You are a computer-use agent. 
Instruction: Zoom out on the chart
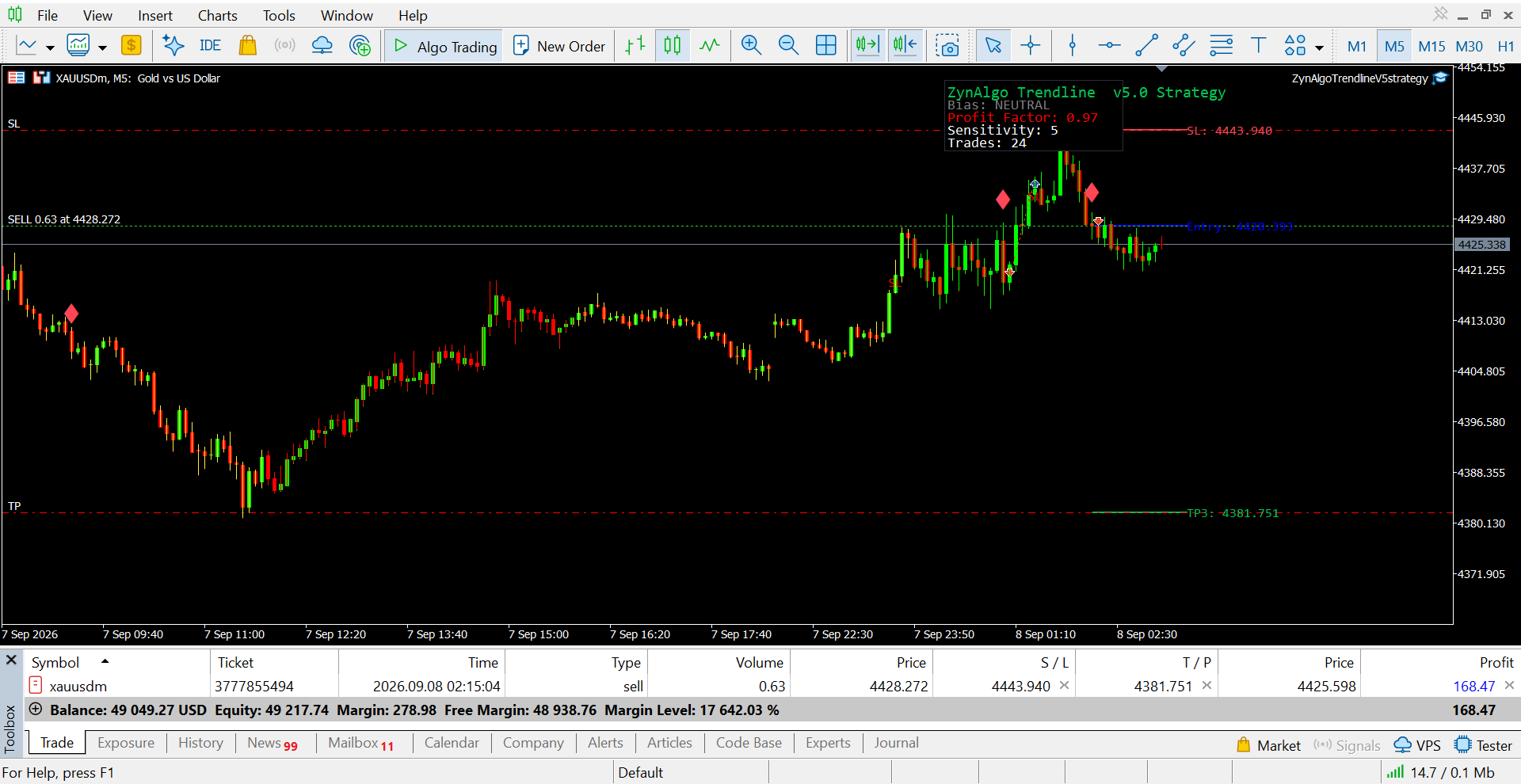coord(788,45)
